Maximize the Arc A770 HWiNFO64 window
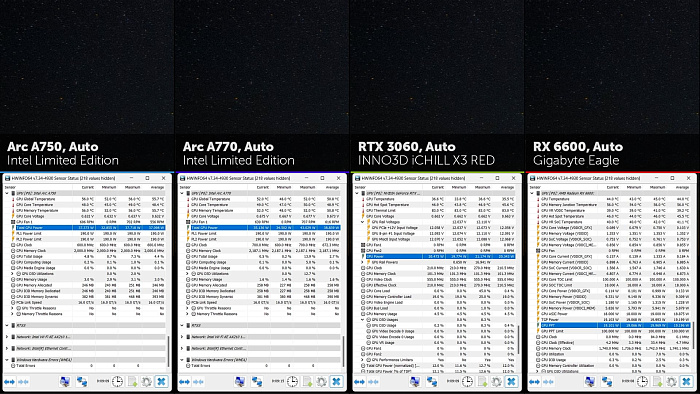This screenshot has height=394, width=700. pos(322,178)
